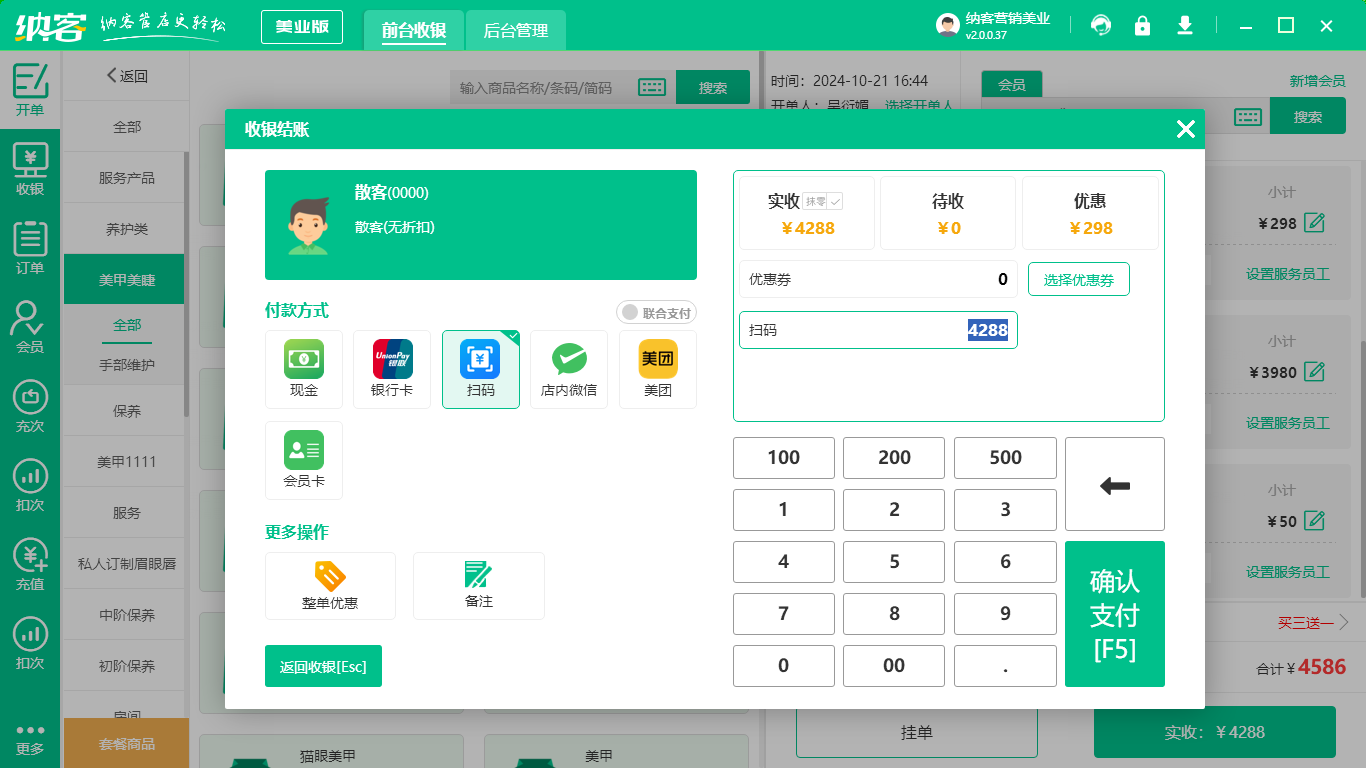
Task: Confirm payment with 确认支付 [F5]
Action: [x=1114, y=614]
